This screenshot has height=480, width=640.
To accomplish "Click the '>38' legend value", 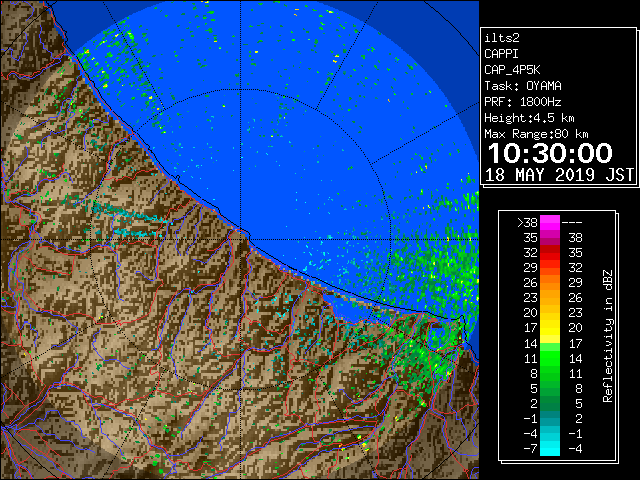I will tap(527, 223).
